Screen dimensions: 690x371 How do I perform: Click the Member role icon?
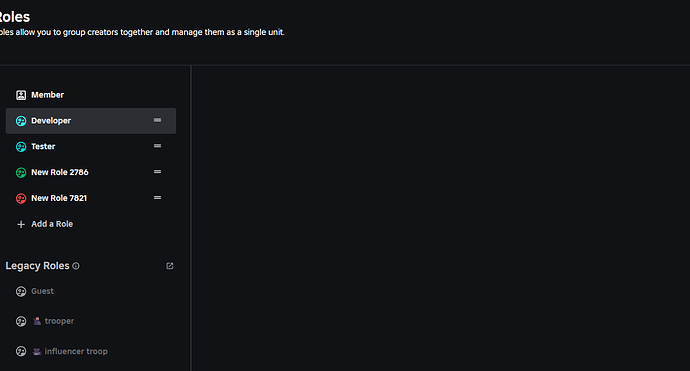[x=21, y=95]
